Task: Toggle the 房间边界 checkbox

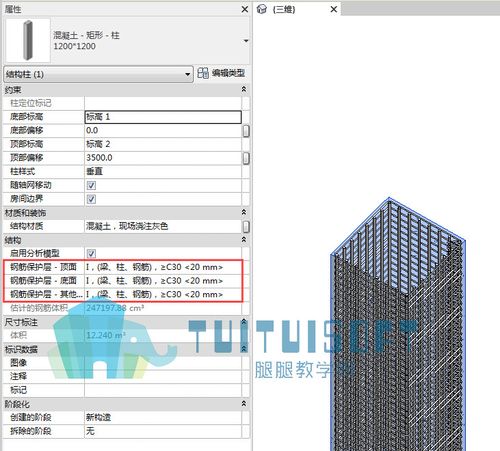Action: coord(91,199)
